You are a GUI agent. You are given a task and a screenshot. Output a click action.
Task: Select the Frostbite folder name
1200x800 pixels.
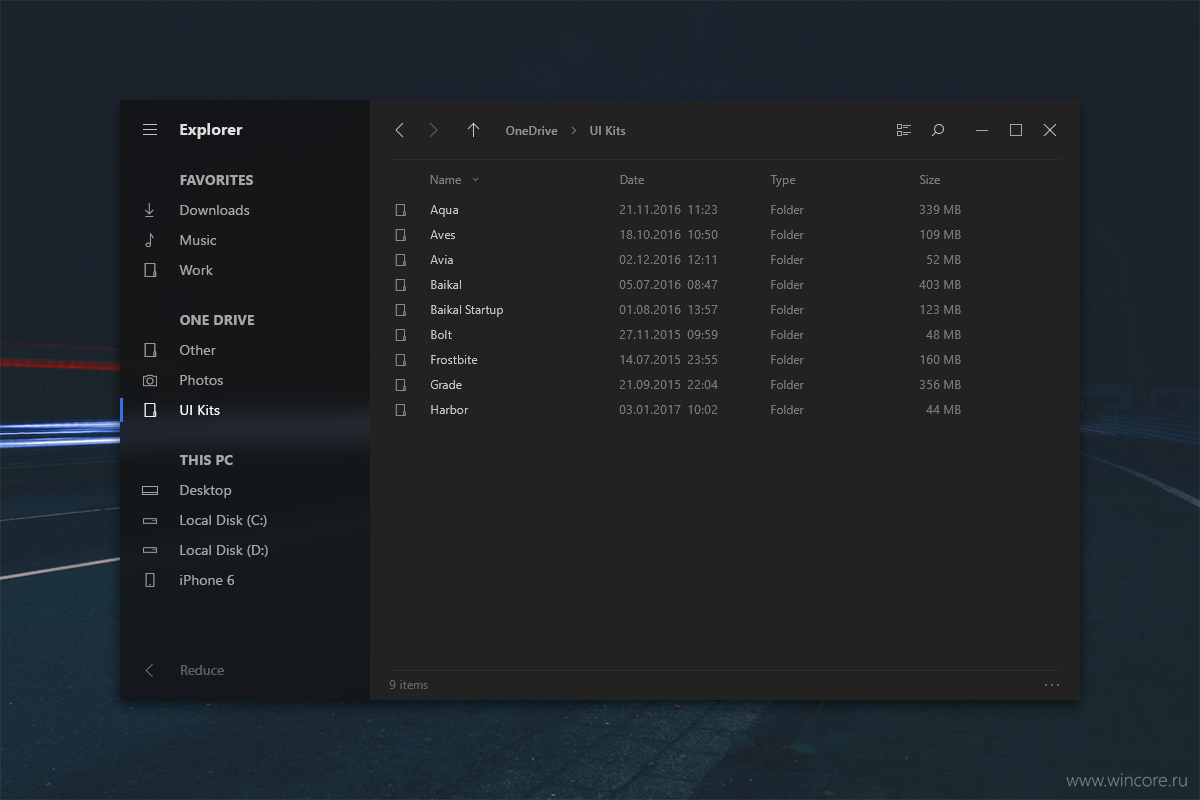[x=454, y=360]
